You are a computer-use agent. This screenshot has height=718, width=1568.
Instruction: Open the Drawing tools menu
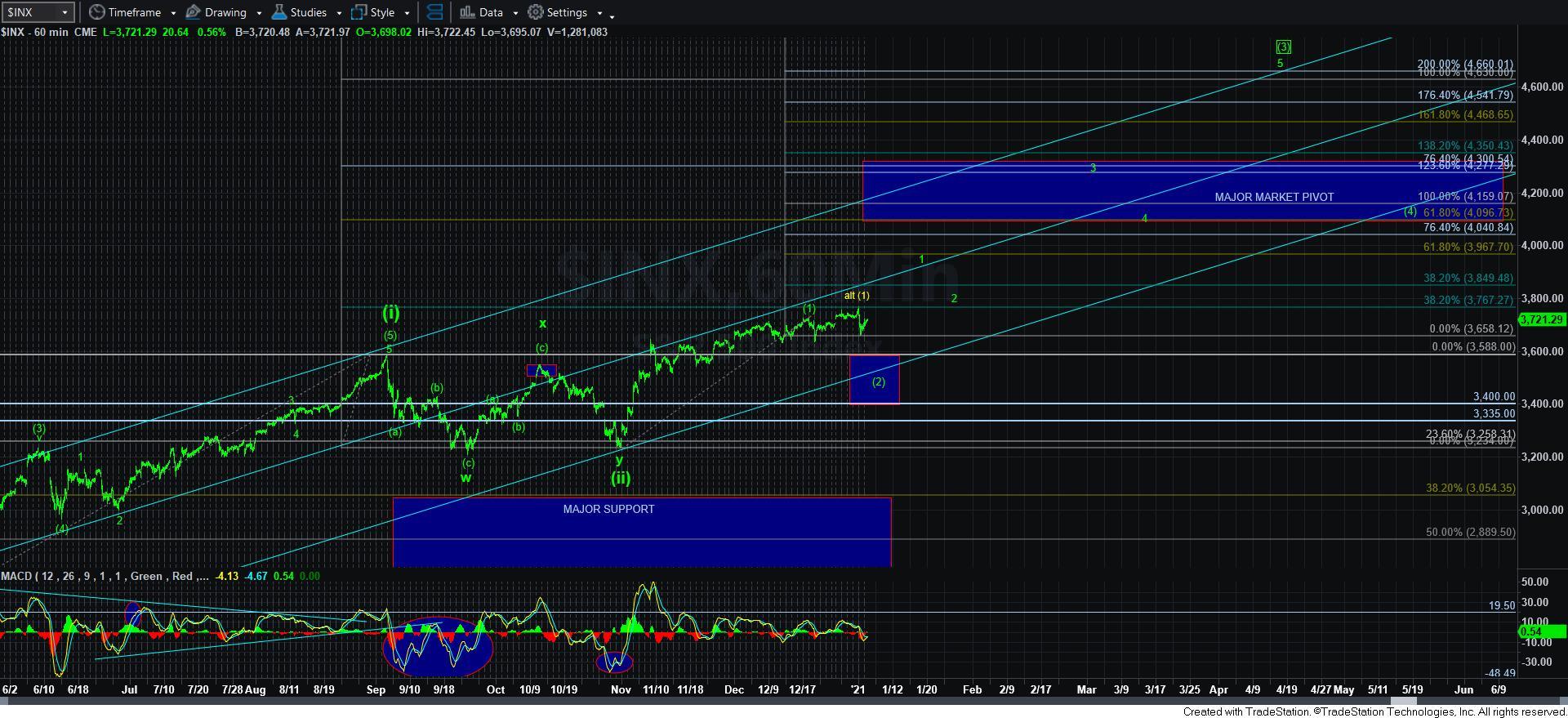[216, 12]
